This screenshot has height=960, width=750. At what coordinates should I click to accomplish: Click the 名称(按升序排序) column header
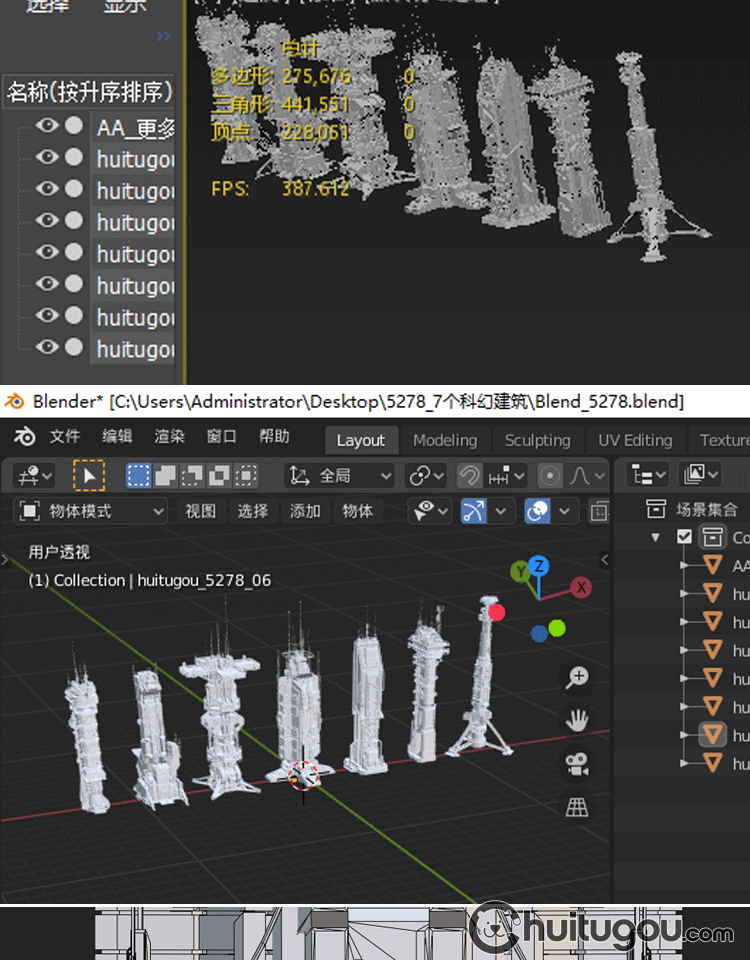(x=89, y=92)
